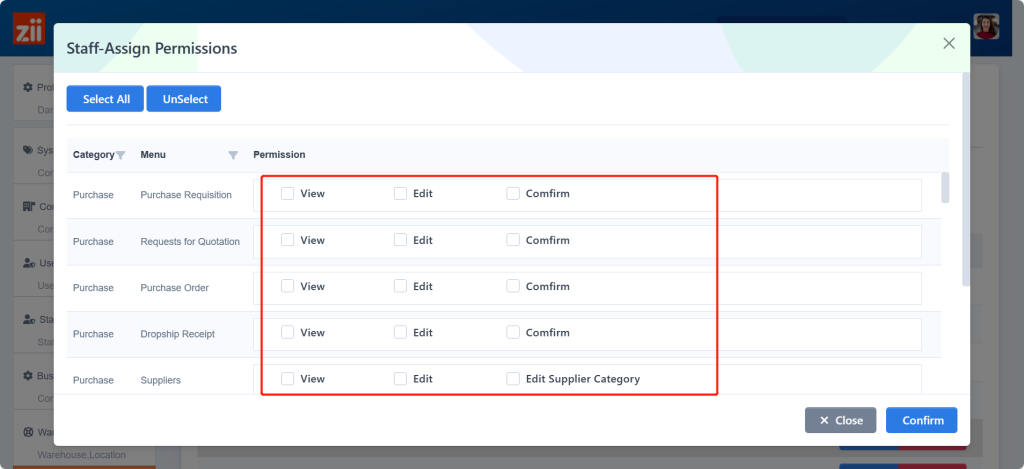Click the Permission column header

tap(279, 155)
